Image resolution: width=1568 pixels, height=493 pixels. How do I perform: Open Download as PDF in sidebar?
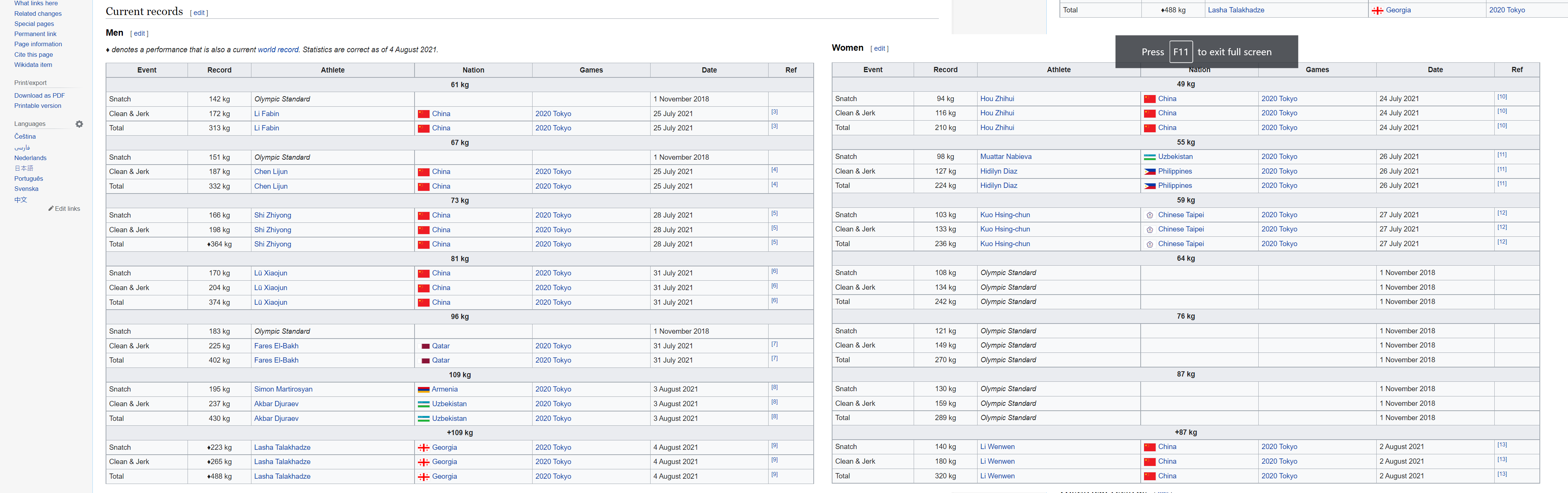(x=39, y=95)
